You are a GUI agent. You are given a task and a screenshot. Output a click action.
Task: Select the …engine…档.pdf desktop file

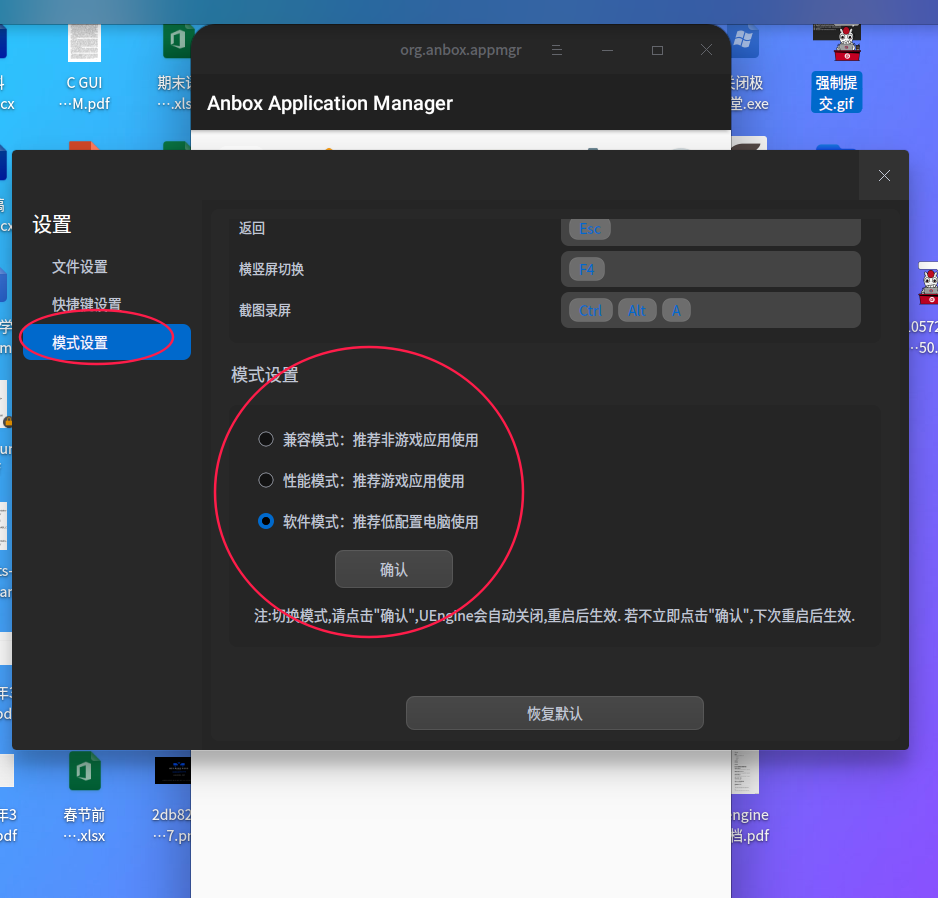pos(749,797)
